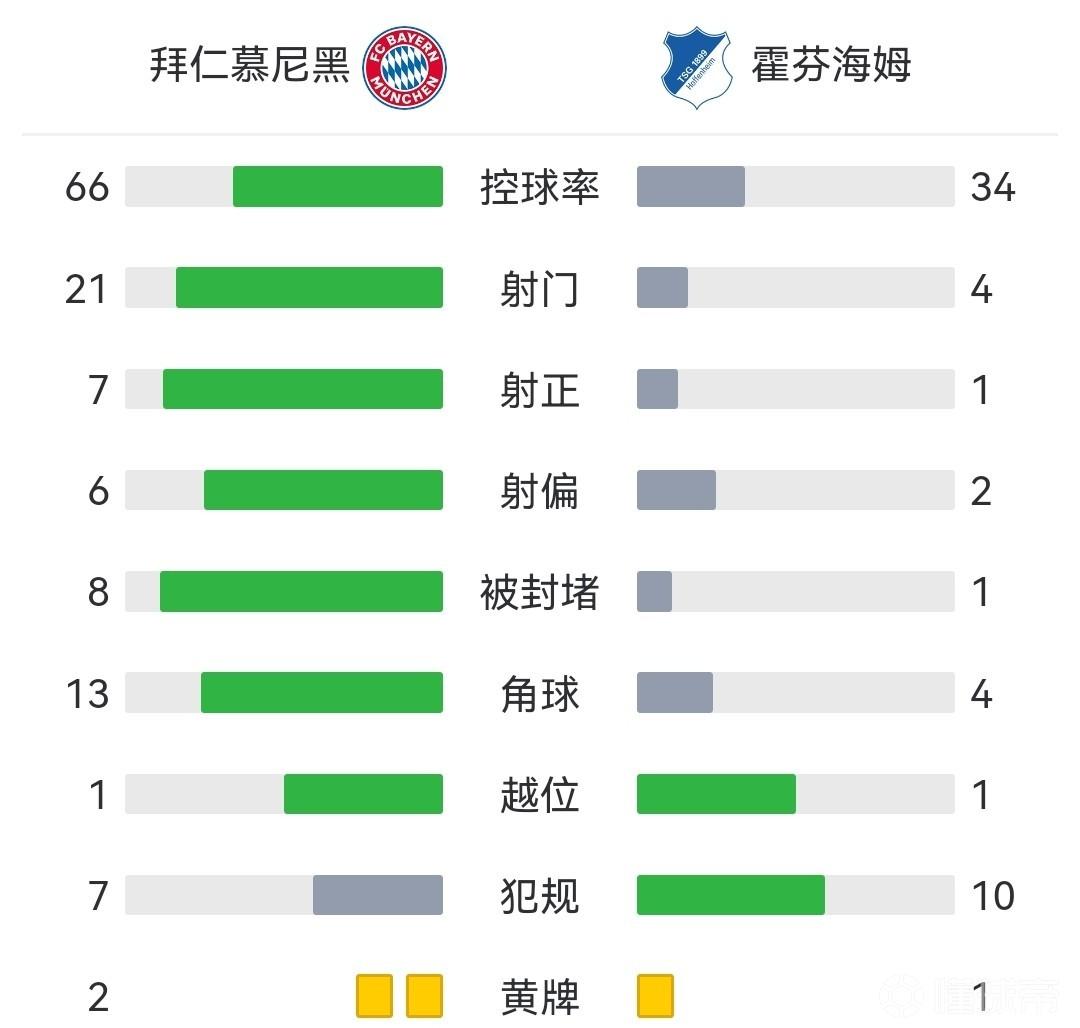Click Bayern's green 被封堵 blocked bar
The height and width of the screenshot is (1028, 1080).
click(301, 592)
